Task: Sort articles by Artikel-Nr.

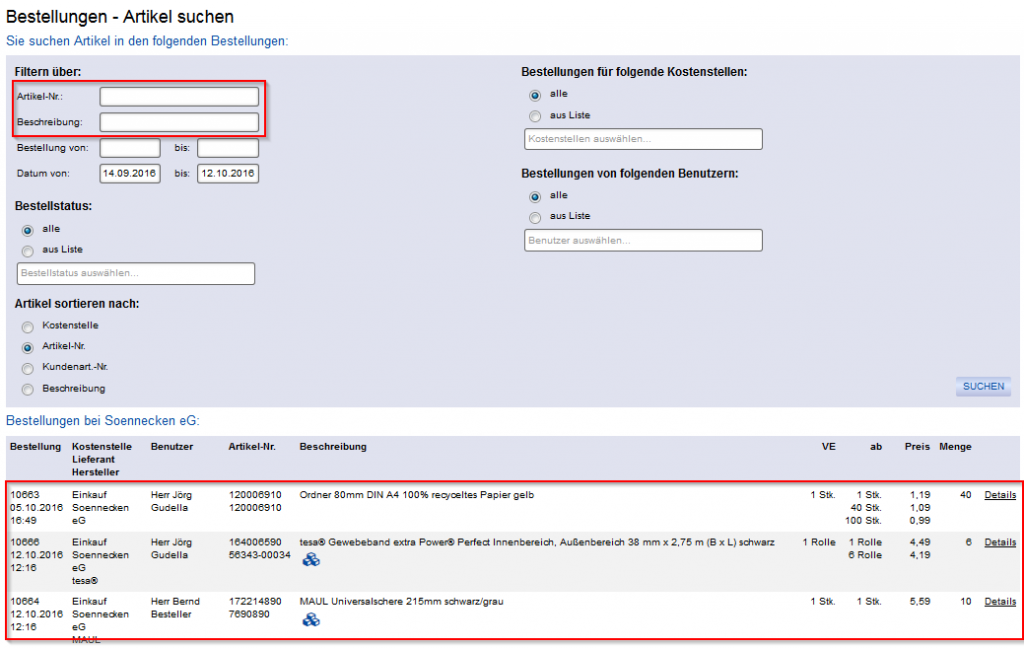Action: [27, 348]
